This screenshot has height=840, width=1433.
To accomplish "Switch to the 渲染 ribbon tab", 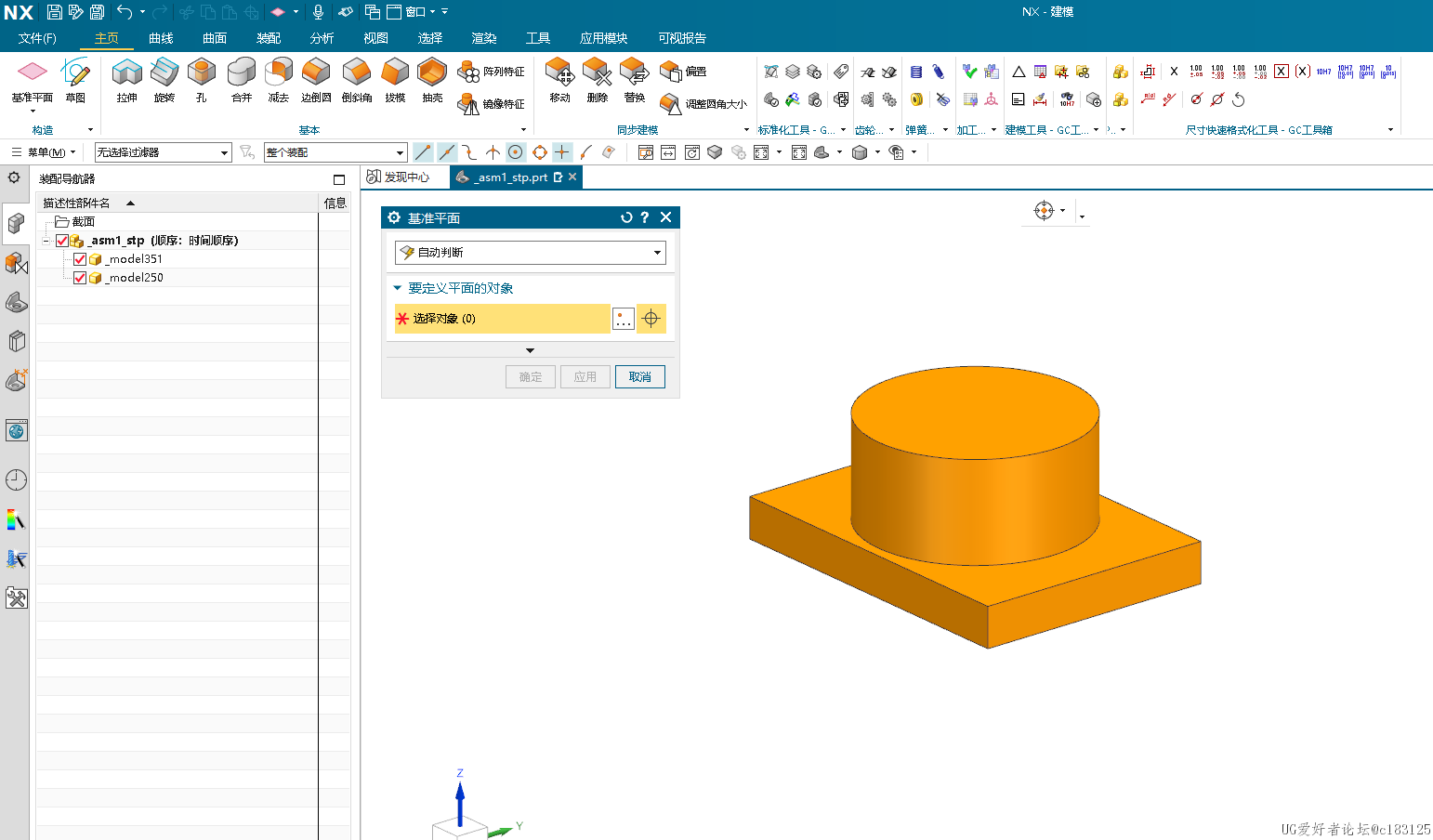I will [x=484, y=38].
